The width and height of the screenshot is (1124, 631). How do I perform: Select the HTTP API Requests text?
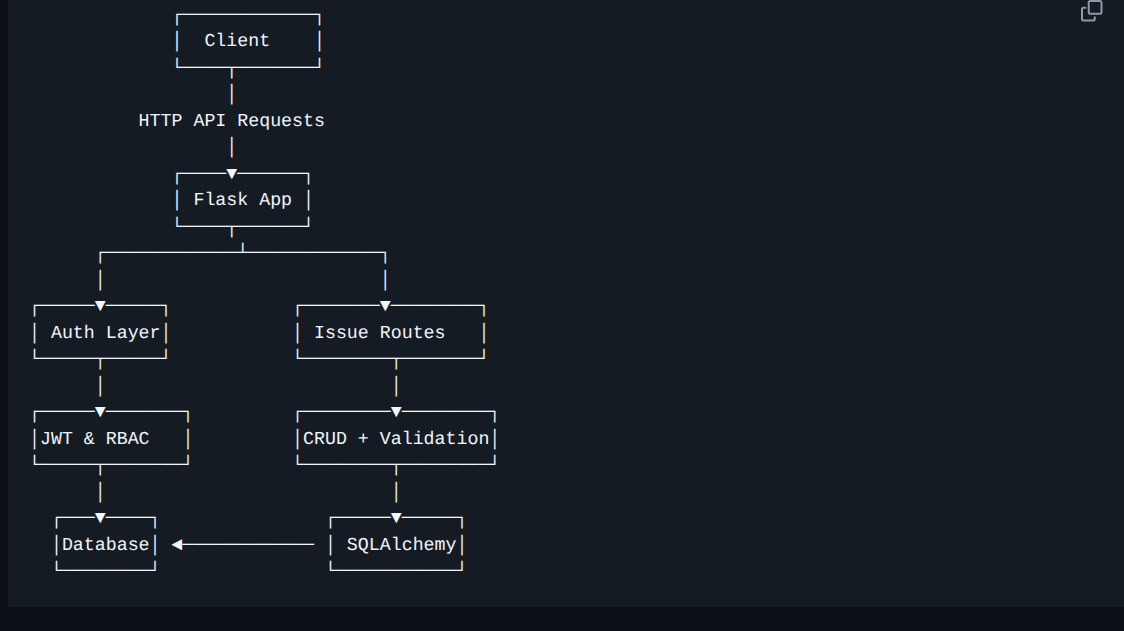point(231,120)
